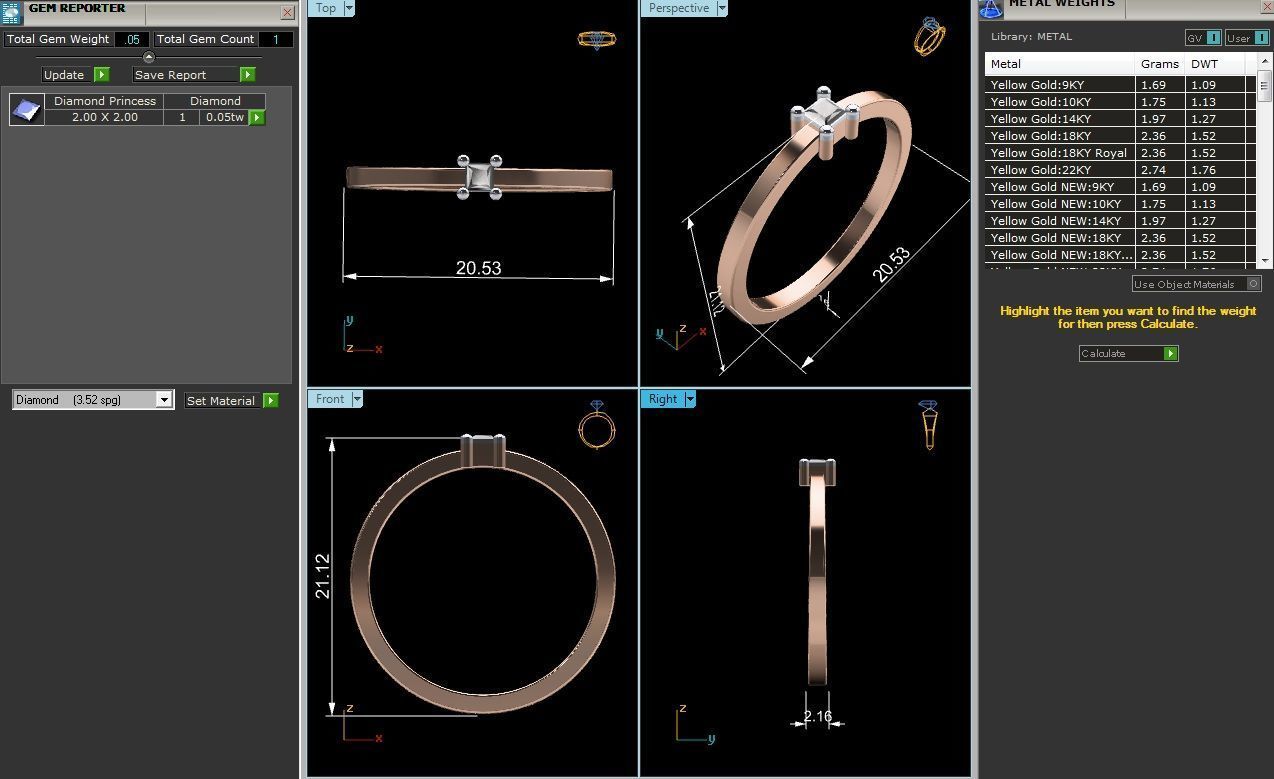This screenshot has height=779, width=1274.
Task: Click the ring icon in Right viewport
Action: 929,425
